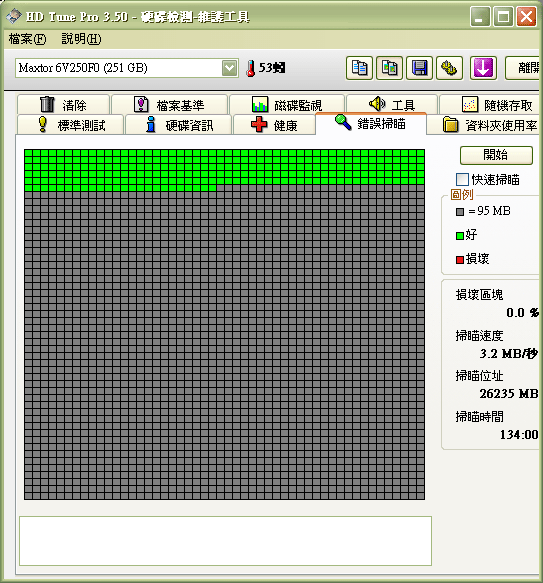Maximize the HD Tune Pro window
Viewport: 543px width, 583px height.
click(x=503, y=17)
